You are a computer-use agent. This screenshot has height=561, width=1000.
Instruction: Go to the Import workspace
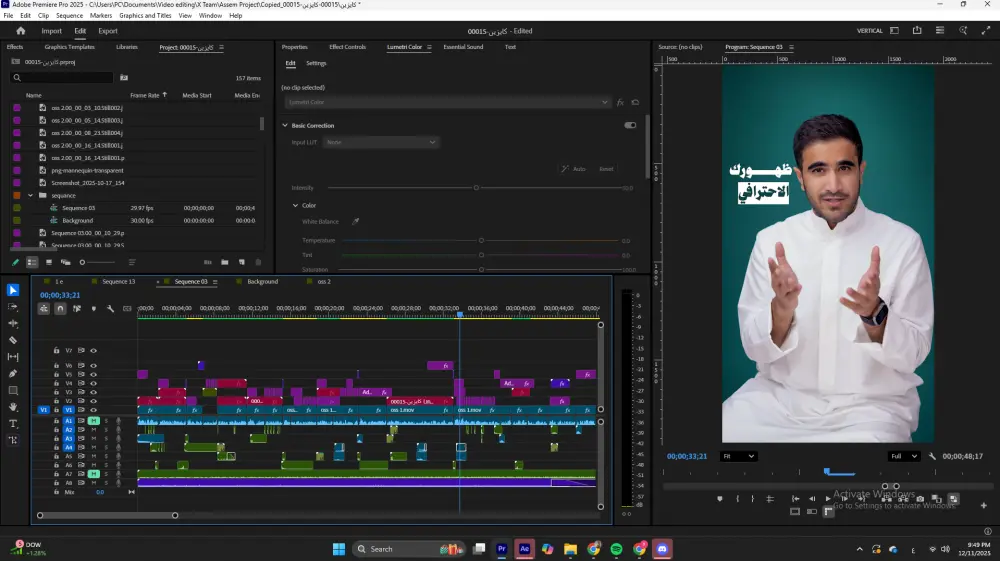click(52, 31)
